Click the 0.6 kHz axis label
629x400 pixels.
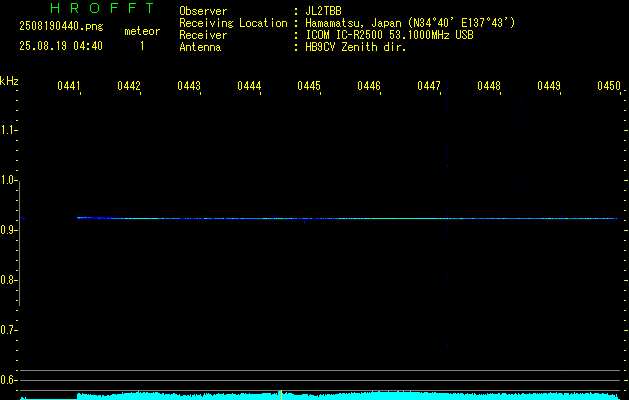(x=8, y=380)
